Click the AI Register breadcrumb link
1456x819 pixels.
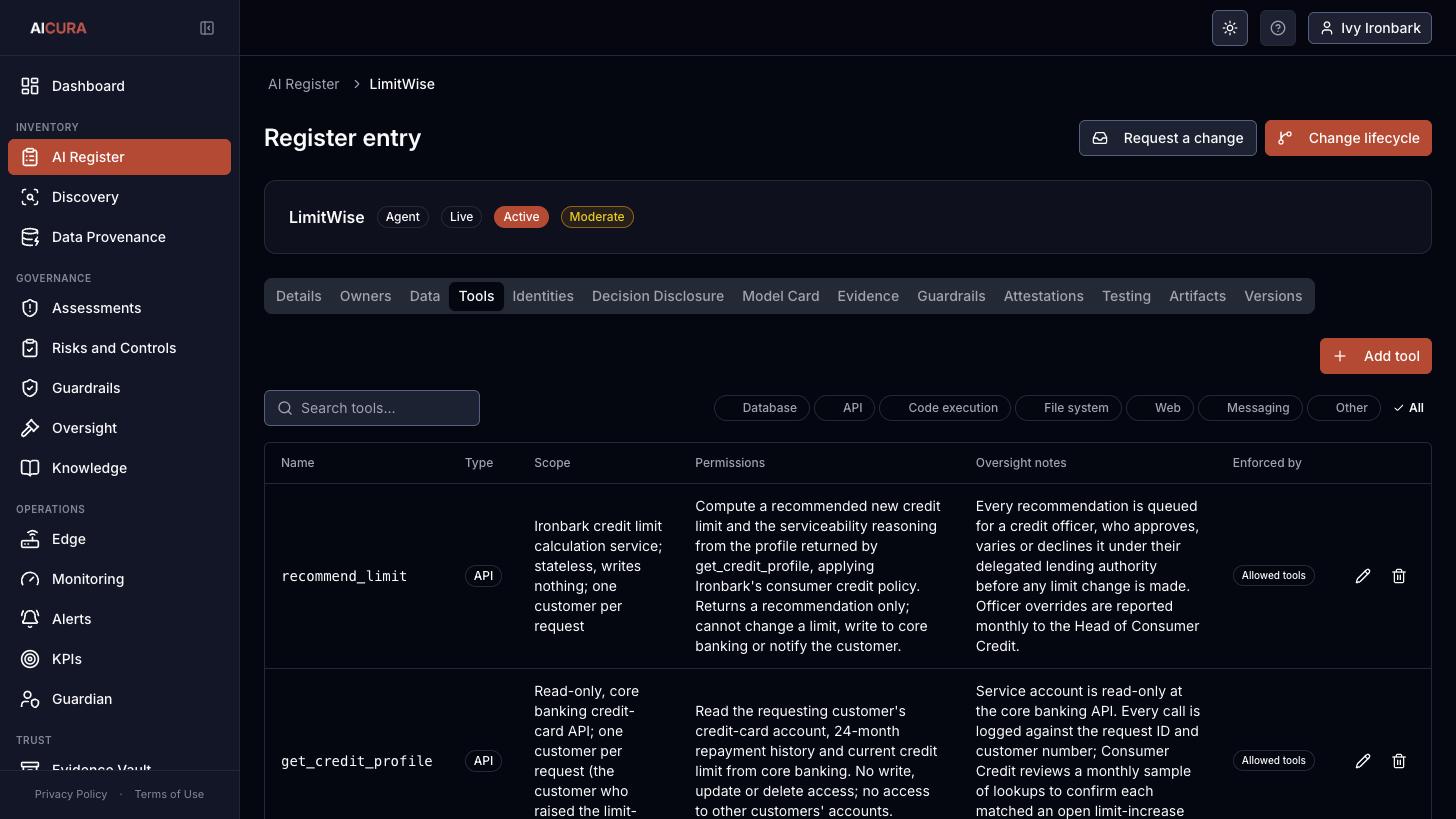tap(303, 84)
